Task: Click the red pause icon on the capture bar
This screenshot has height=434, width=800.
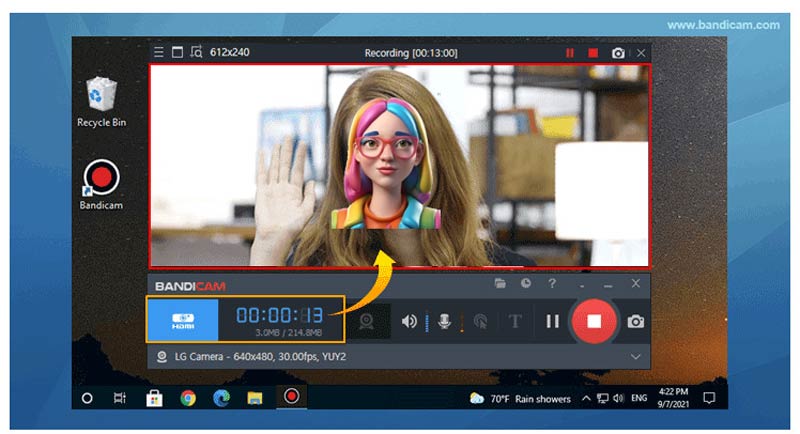Action: coord(570,52)
